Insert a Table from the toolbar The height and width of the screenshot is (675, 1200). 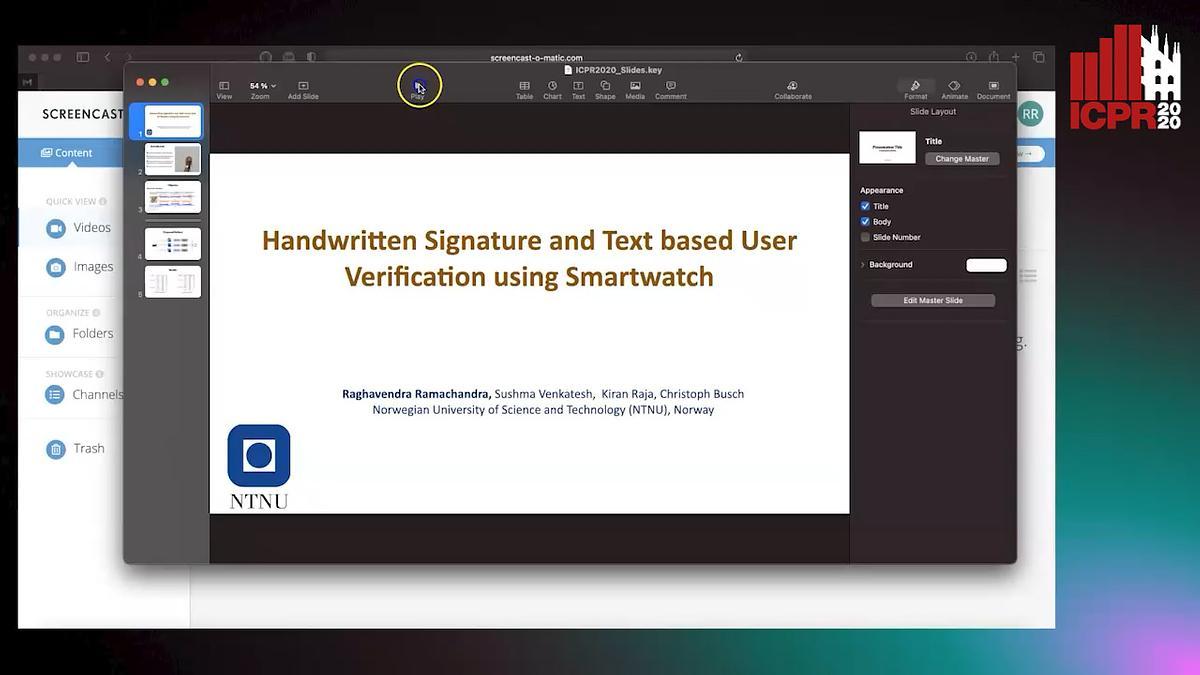pyautogui.click(x=524, y=87)
